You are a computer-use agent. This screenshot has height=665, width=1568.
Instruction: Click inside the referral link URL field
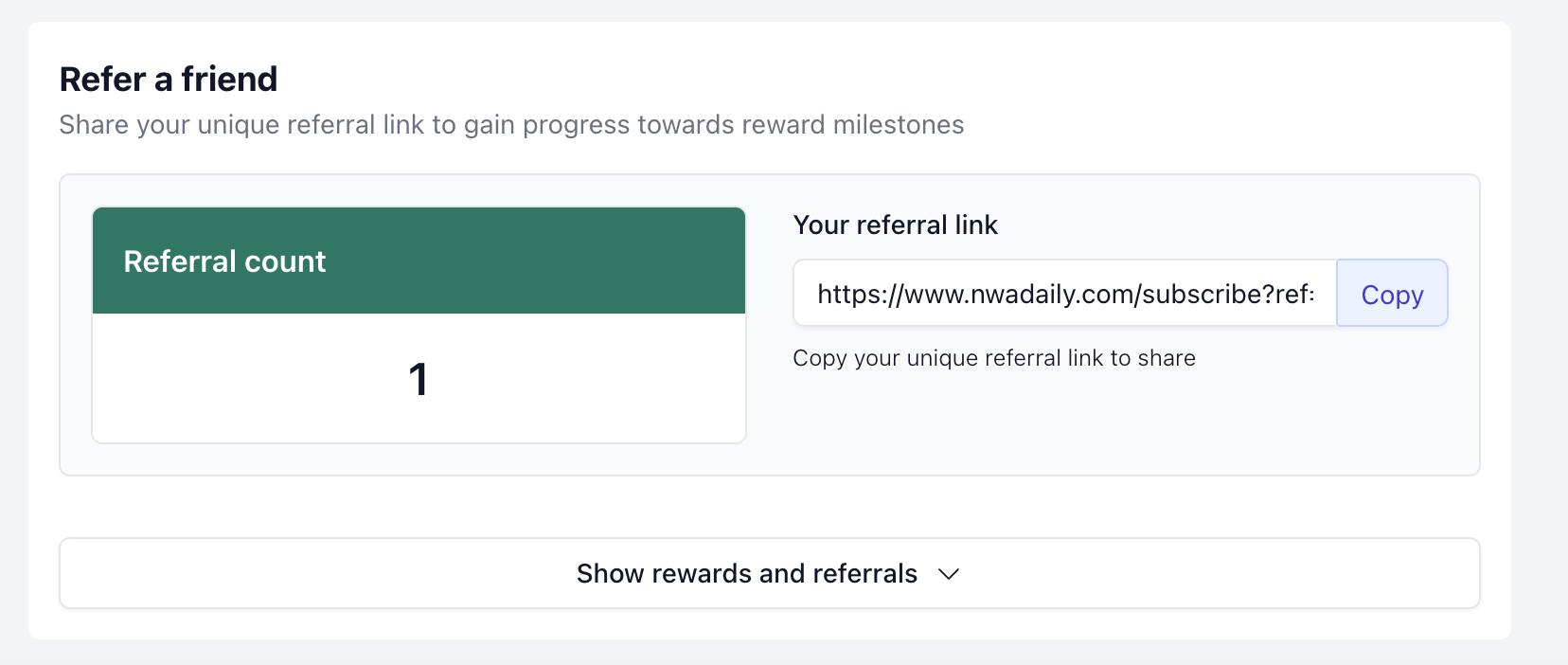(x=1064, y=295)
